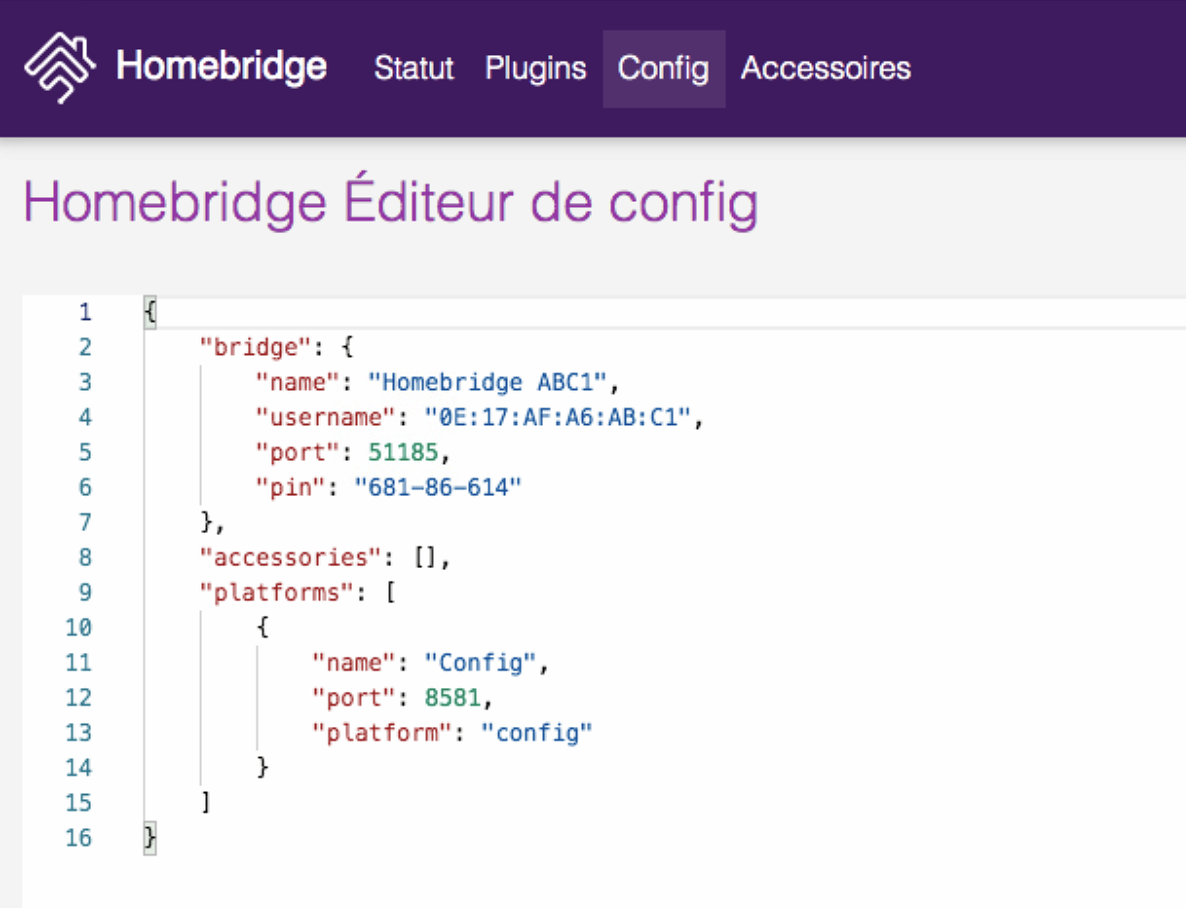The height and width of the screenshot is (908, 1186).
Task: Switch to the Plugins tab
Action: [x=536, y=68]
